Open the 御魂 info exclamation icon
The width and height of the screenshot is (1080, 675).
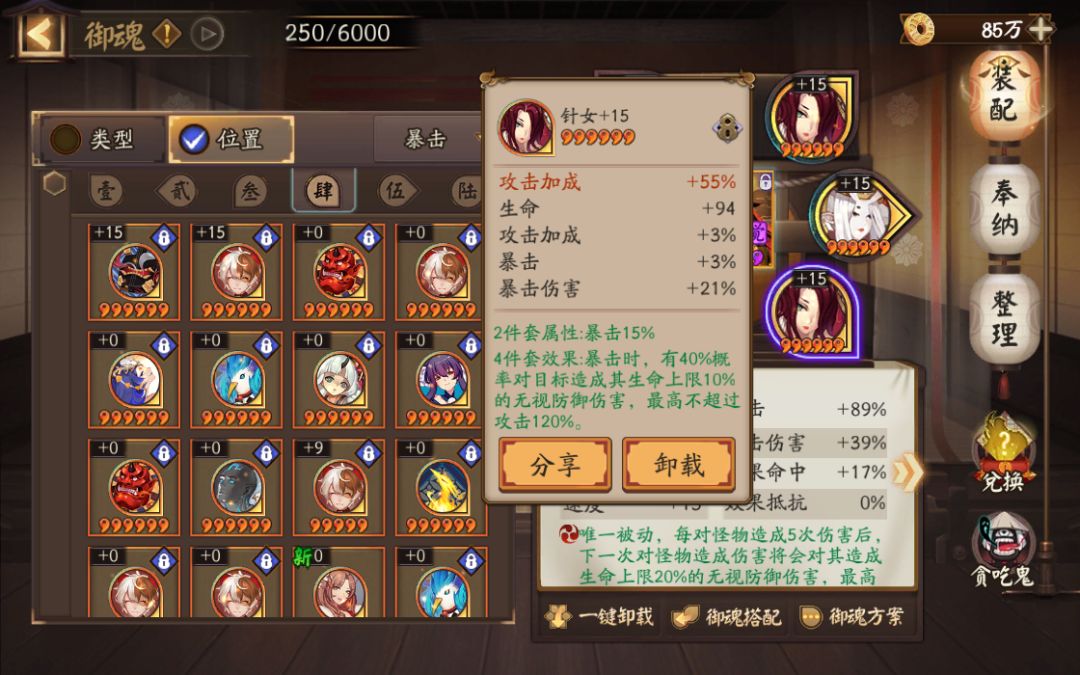(167, 34)
